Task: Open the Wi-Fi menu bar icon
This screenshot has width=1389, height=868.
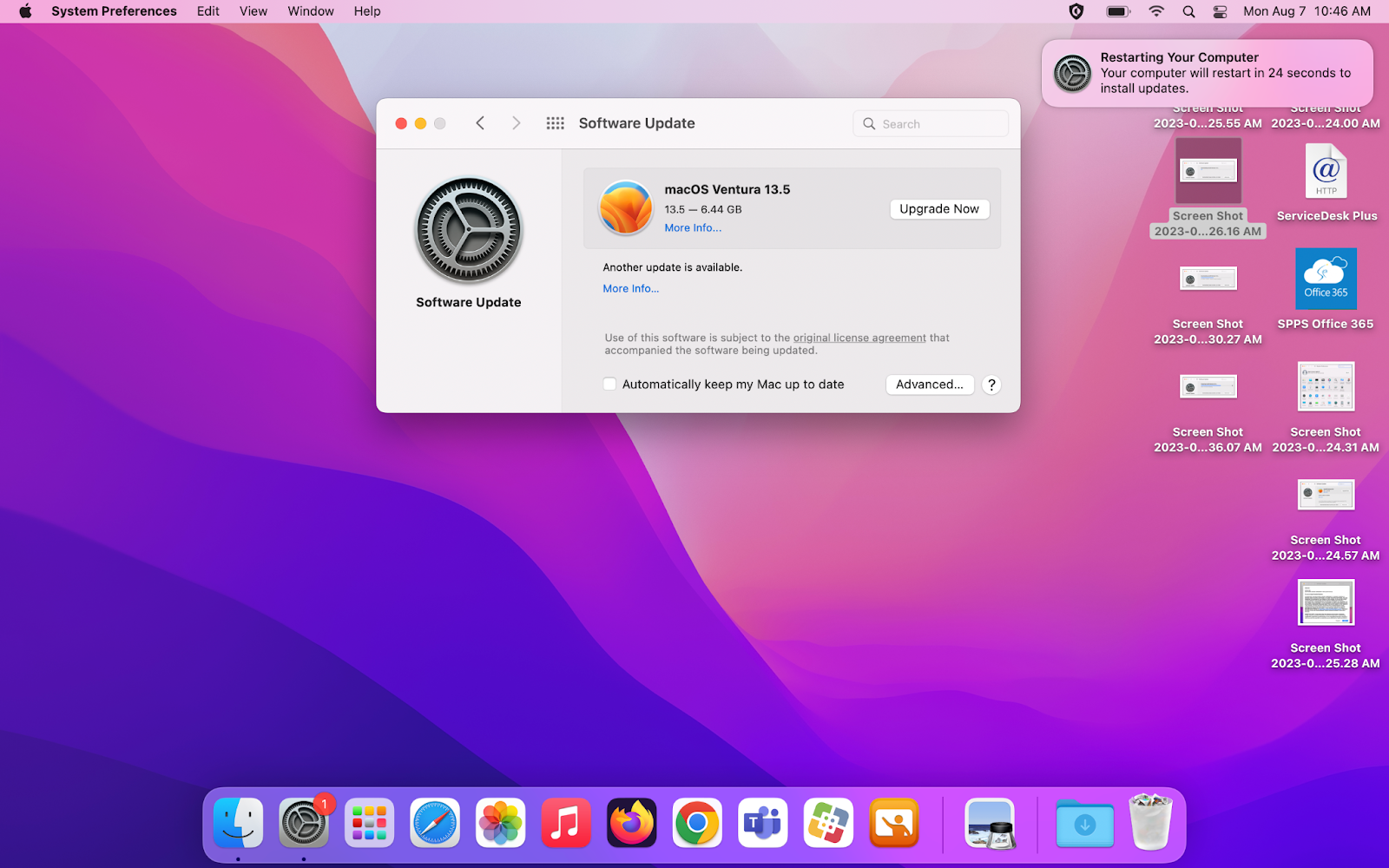Action: point(1156,11)
